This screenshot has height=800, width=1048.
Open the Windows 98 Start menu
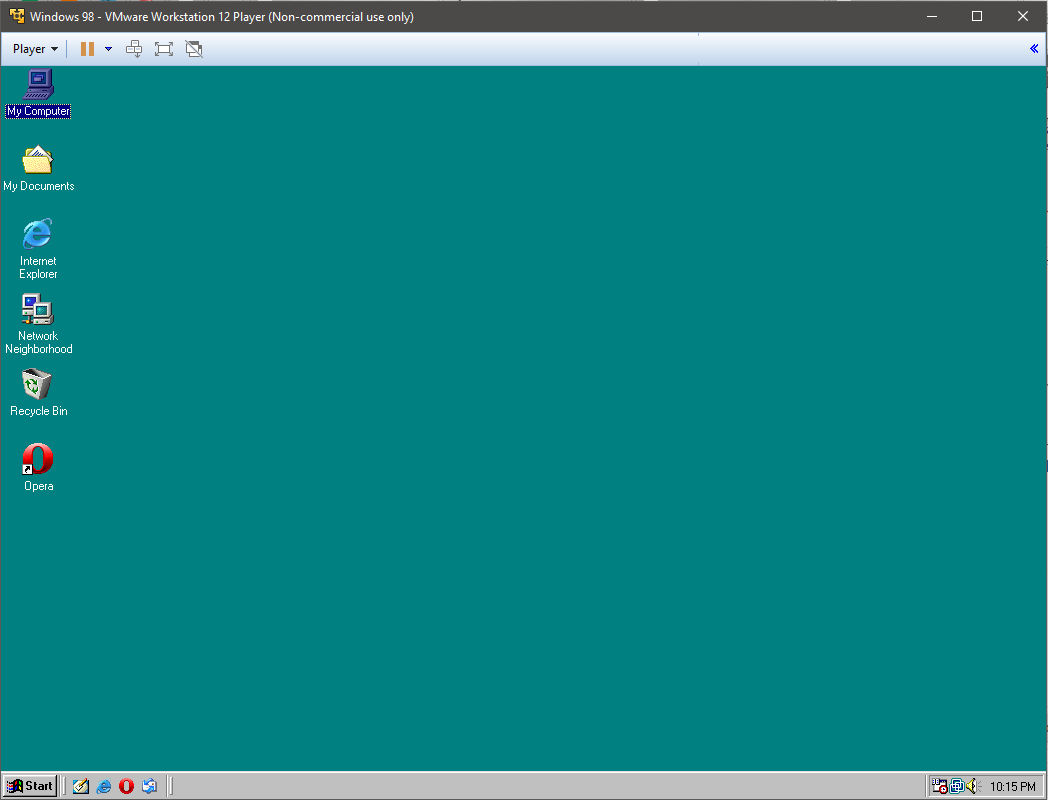(30, 786)
